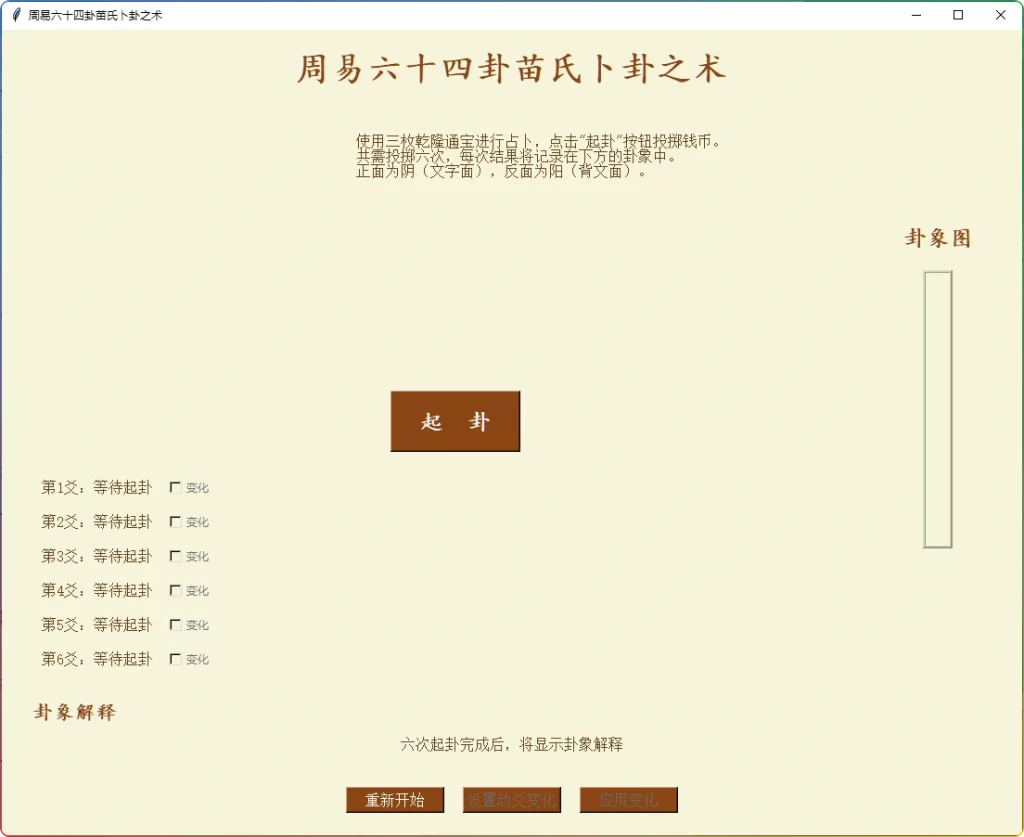
Task: Enable the 变化 checkbox for 第1爻
Action: pyautogui.click(x=176, y=487)
